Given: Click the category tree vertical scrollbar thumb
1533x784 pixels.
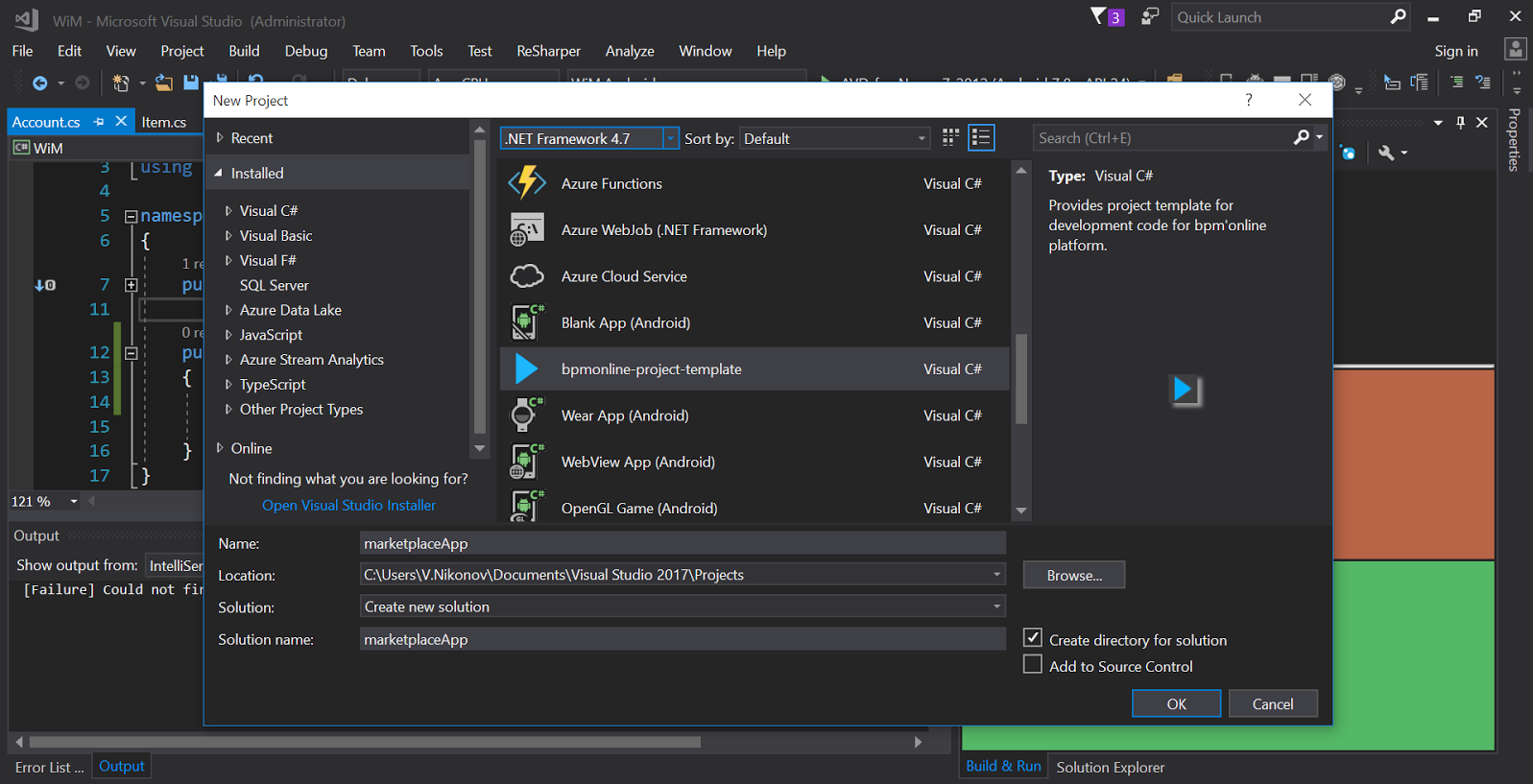Looking at the screenshot, I should coord(480,286).
